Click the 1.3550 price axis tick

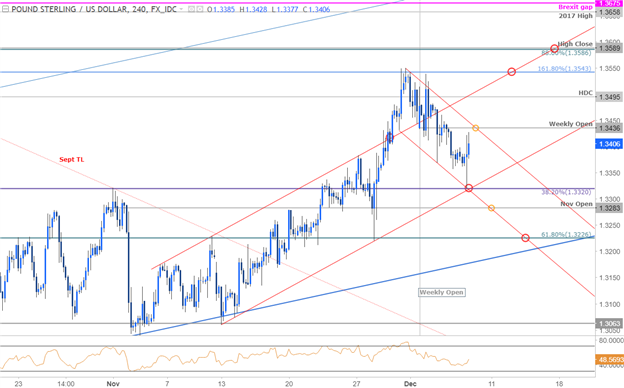point(610,69)
